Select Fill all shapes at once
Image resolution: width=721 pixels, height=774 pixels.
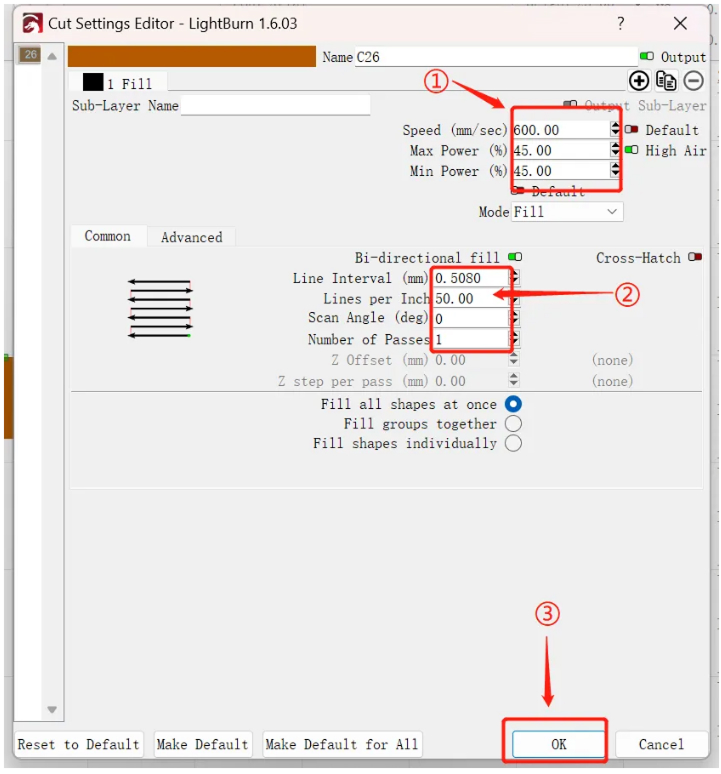tap(513, 404)
